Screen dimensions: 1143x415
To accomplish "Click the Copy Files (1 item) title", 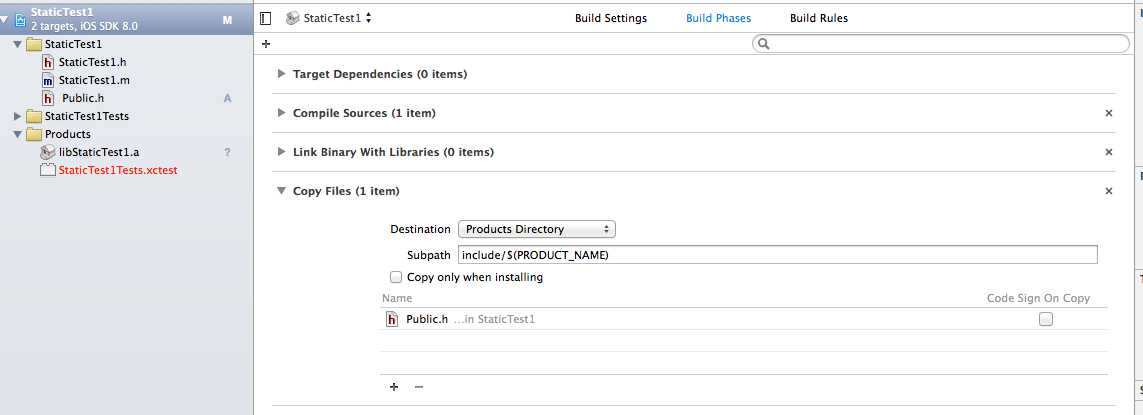I will tap(346, 191).
